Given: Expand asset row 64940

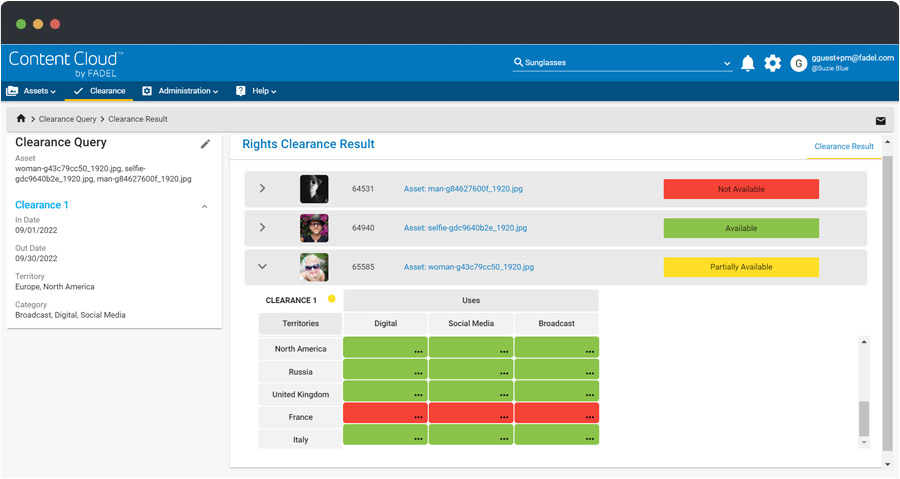Looking at the screenshot, I should point(262,227).
